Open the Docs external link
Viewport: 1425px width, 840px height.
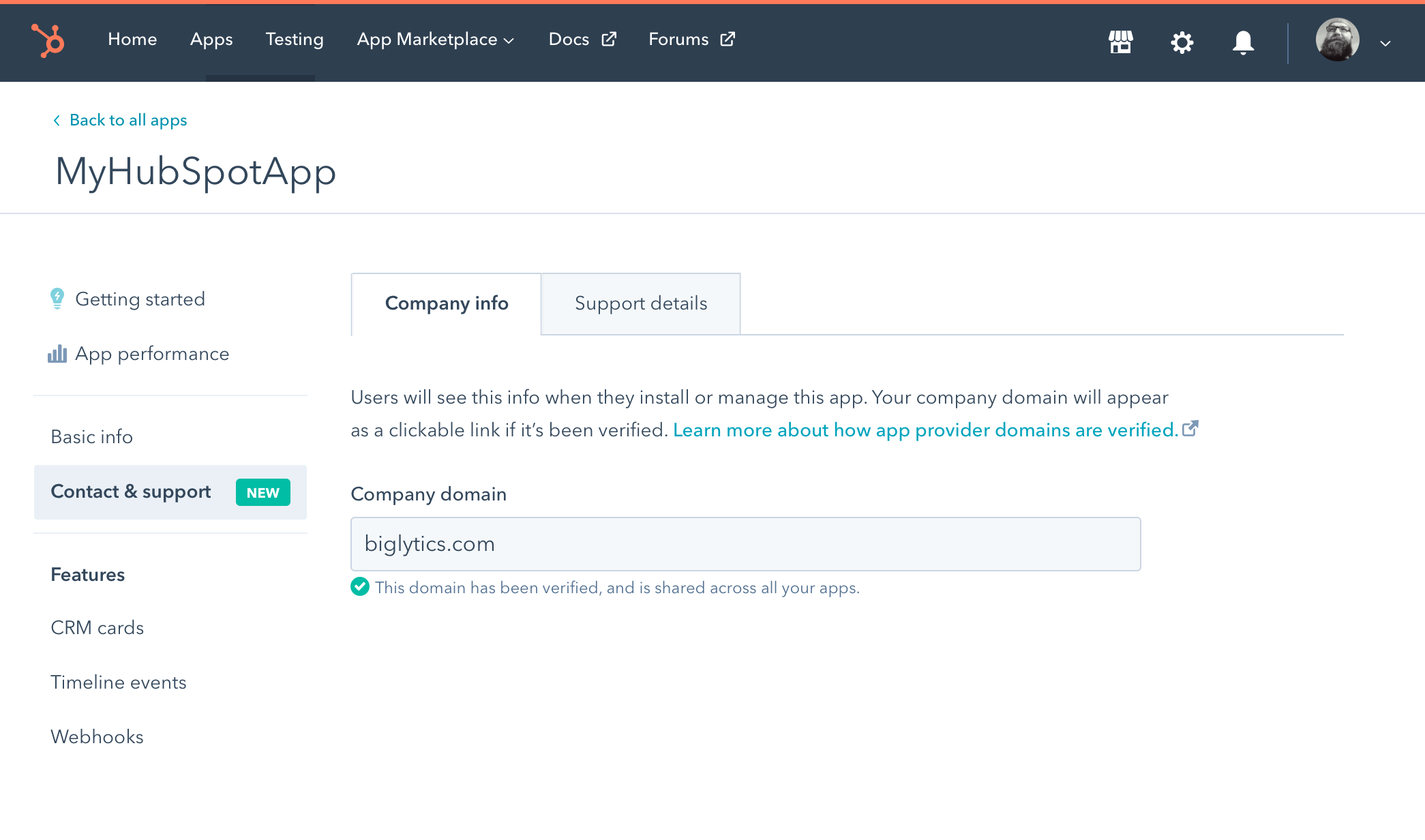(x=582, y=40)
